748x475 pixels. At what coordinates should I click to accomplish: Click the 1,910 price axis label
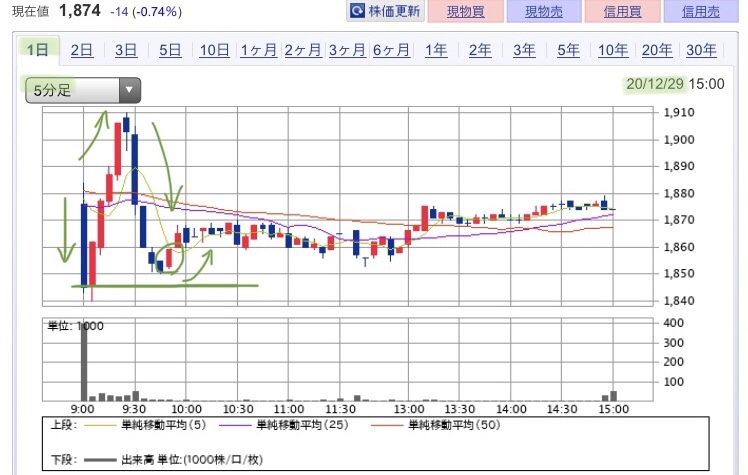coord(679,113)
